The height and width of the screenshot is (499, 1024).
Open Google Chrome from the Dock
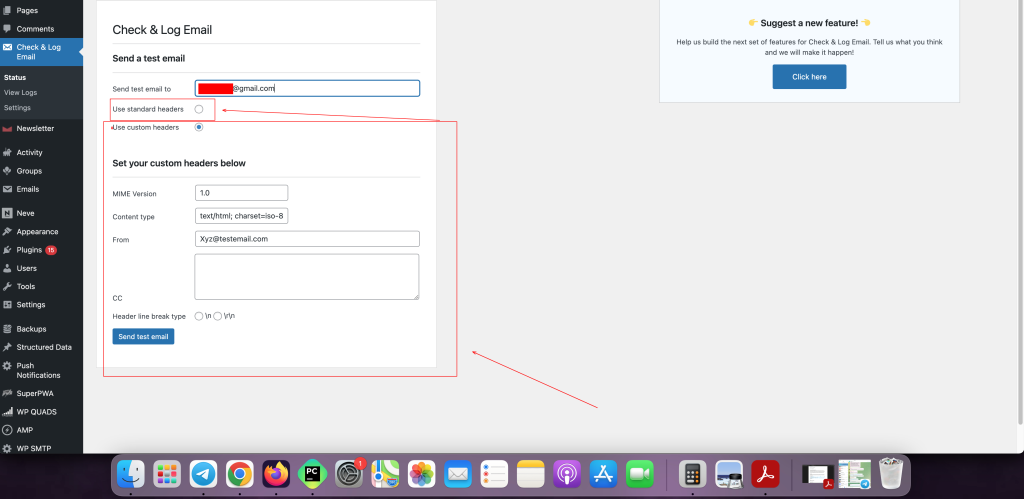point(240,474)
